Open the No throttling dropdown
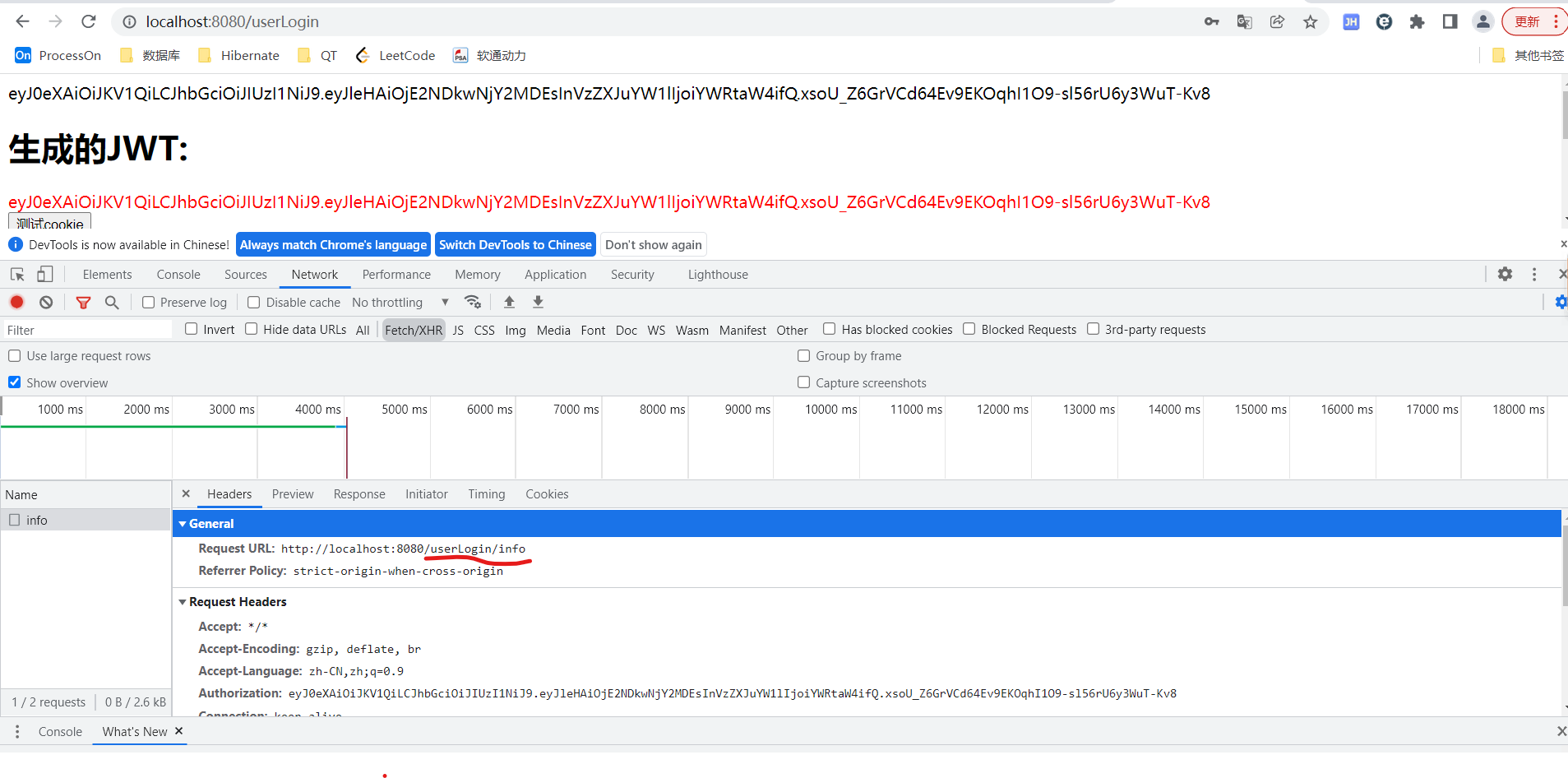1568x778 pixels. (400, 303)
